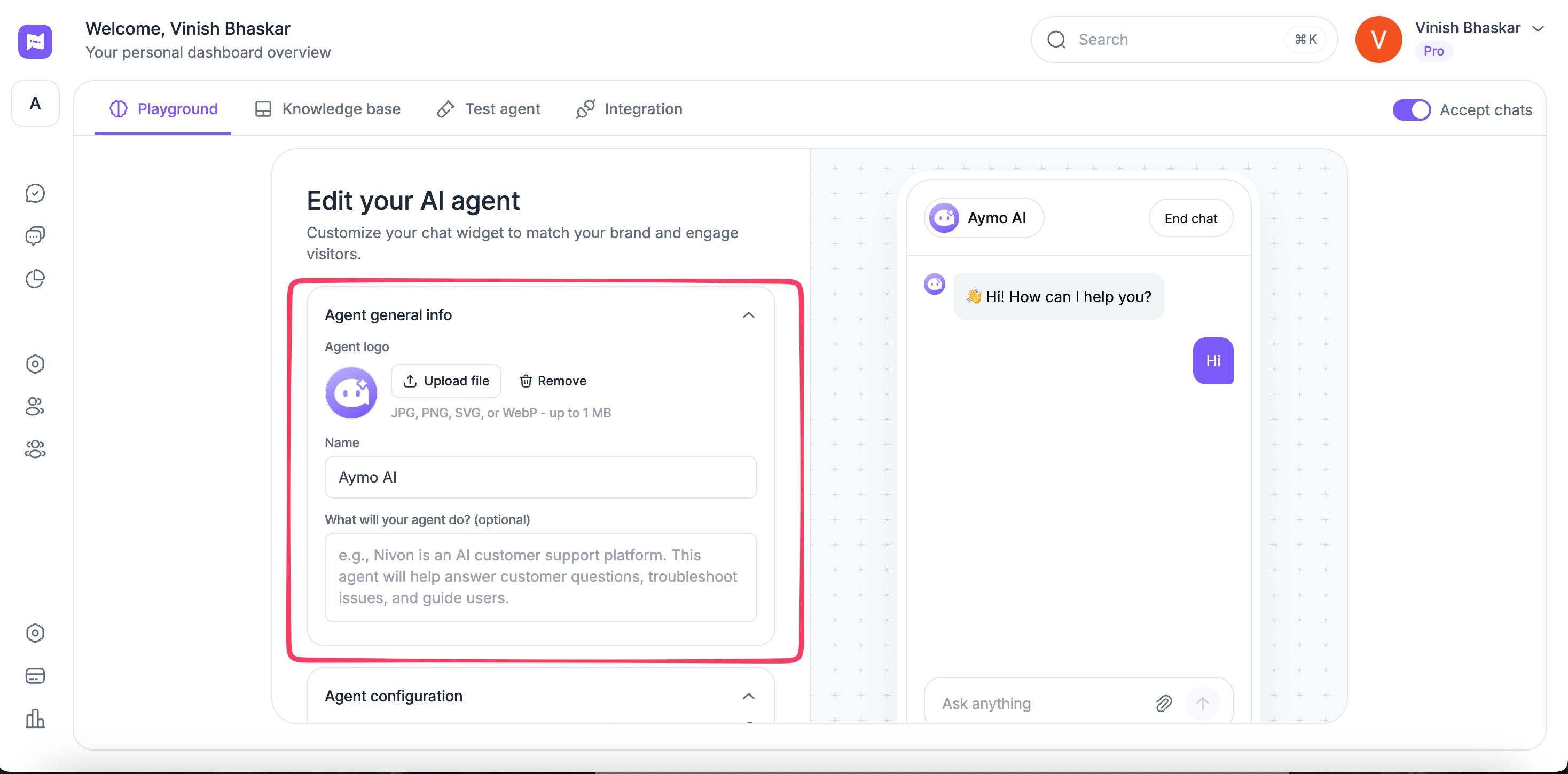Switch to the Playground tab
The image size is (1568, 774).
pyautogui.click(x=163, y=109)
